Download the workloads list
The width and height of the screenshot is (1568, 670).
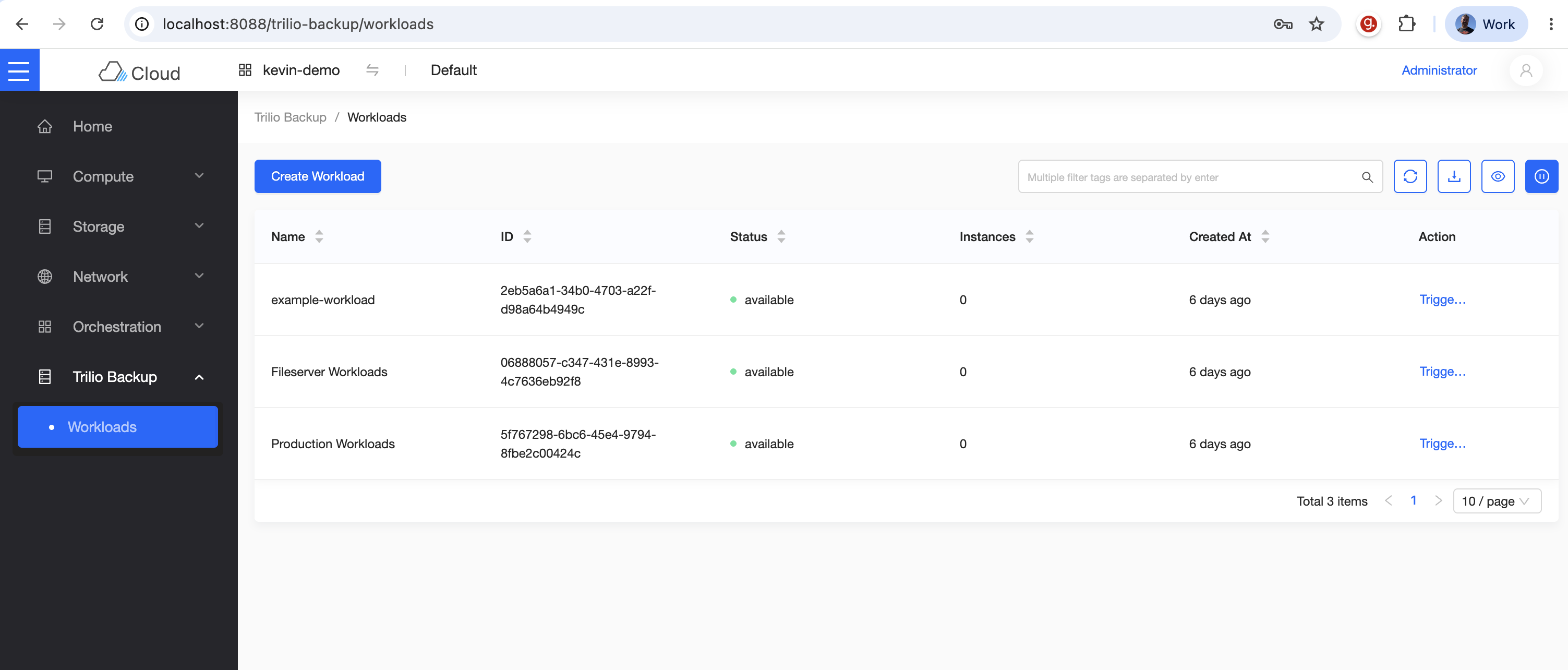[x=1454, y=177]
